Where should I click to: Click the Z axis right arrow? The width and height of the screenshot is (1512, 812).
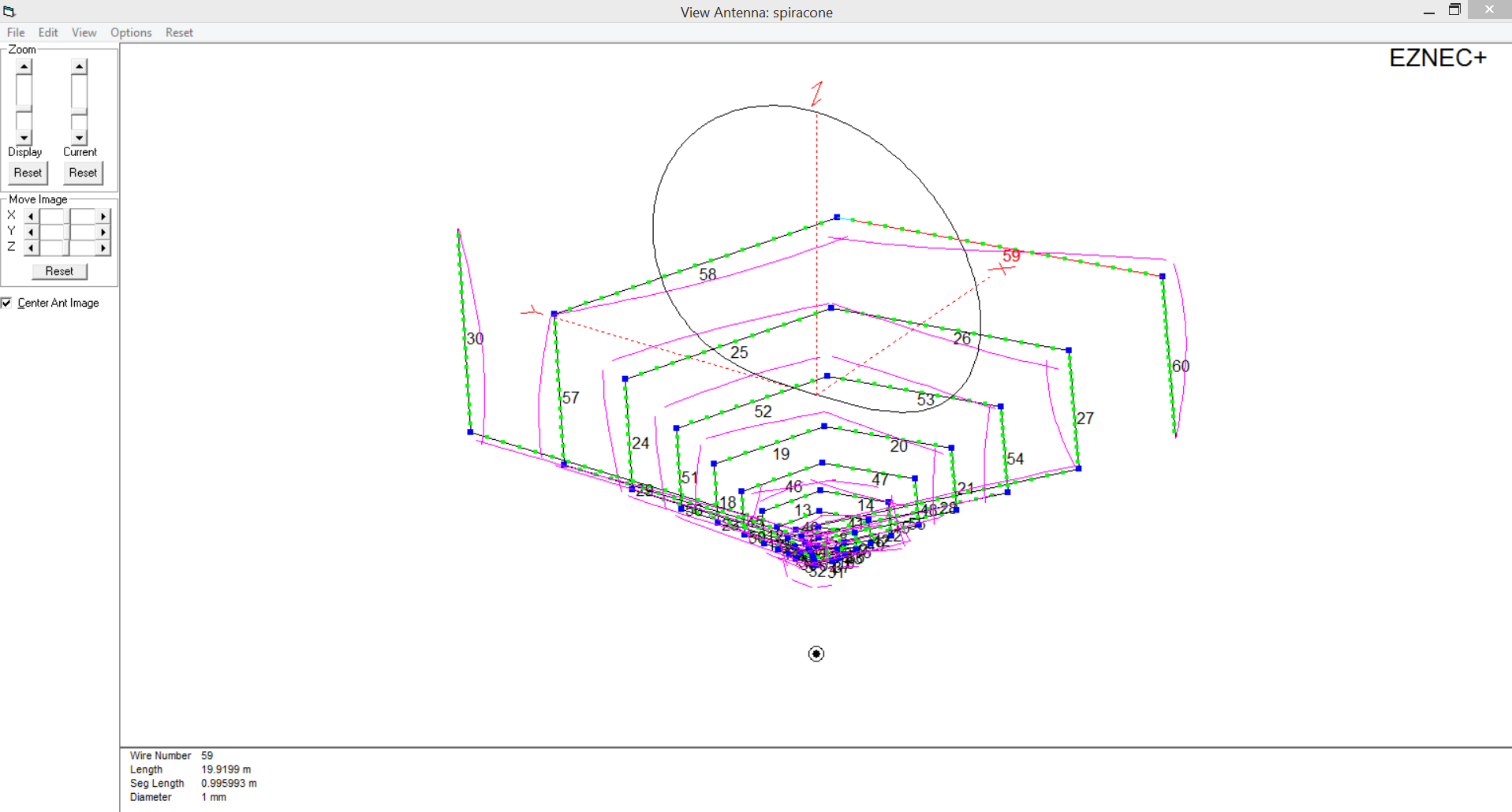(x=103, y=248)
